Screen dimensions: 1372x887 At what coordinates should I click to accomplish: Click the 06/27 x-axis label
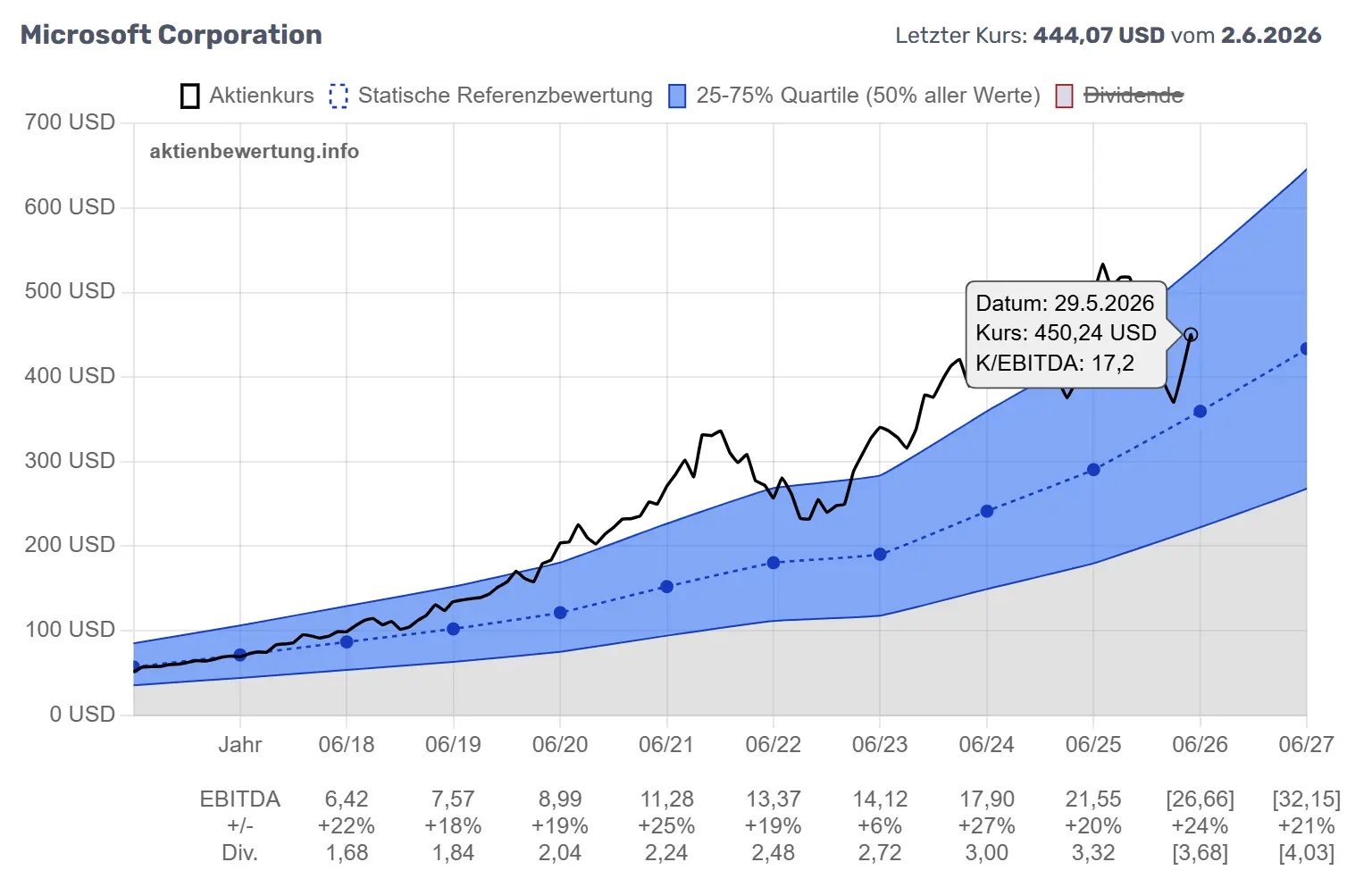click(x=1307, y=745)
